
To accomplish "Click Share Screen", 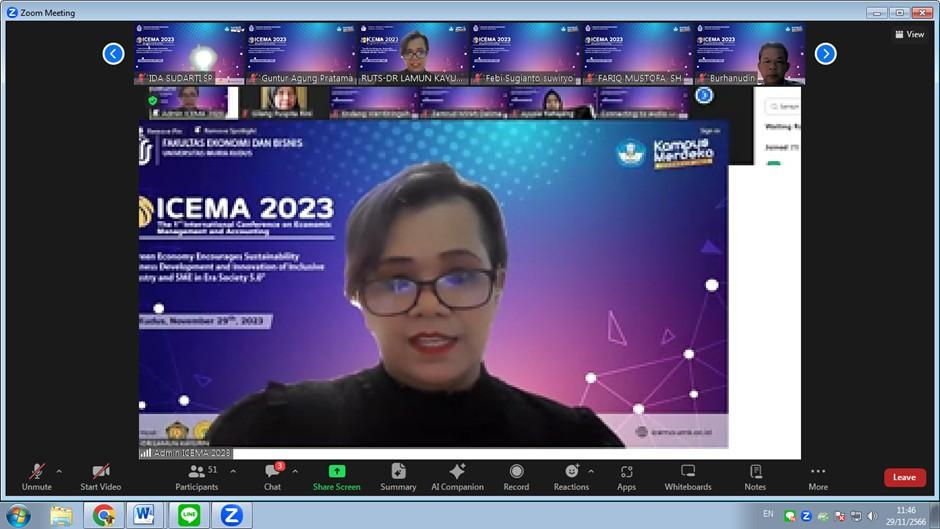I will 336,477.
